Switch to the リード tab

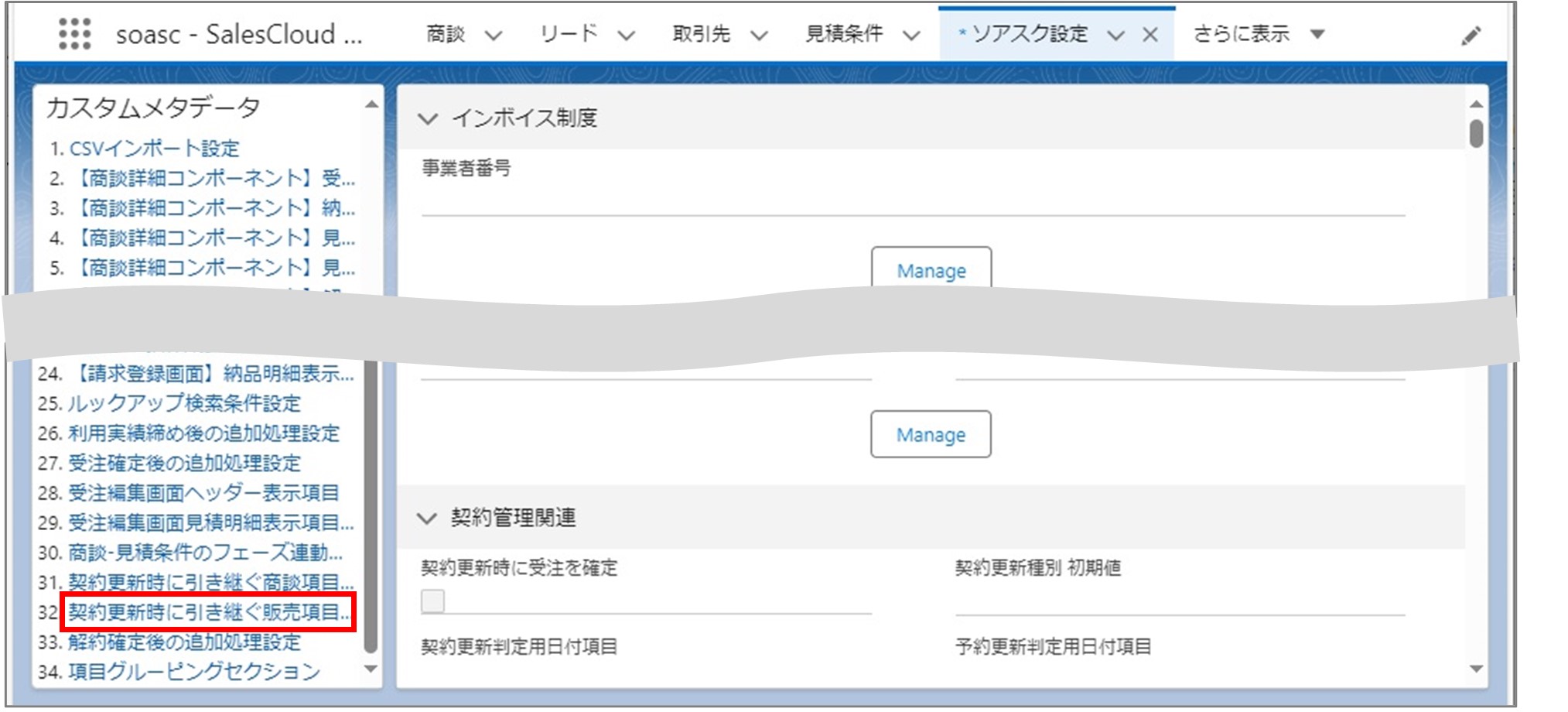click(569, 34)
